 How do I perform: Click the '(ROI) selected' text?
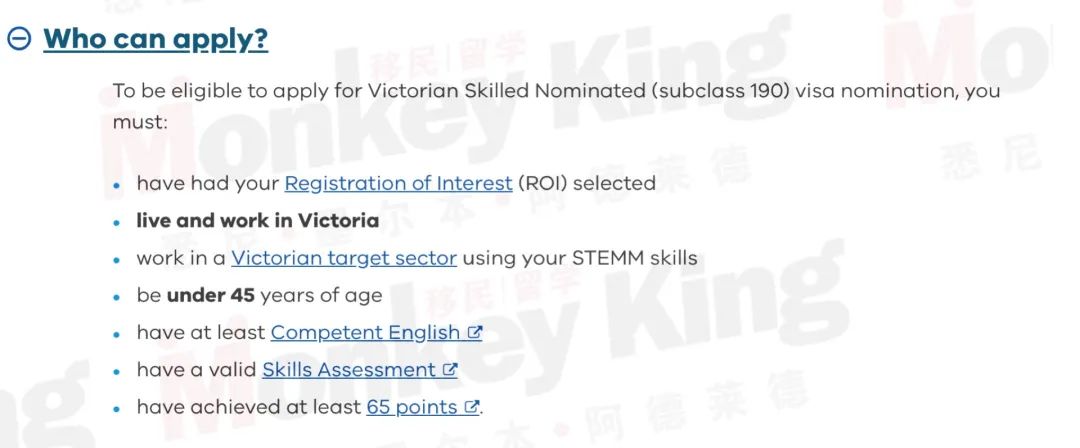click(587, 183)
